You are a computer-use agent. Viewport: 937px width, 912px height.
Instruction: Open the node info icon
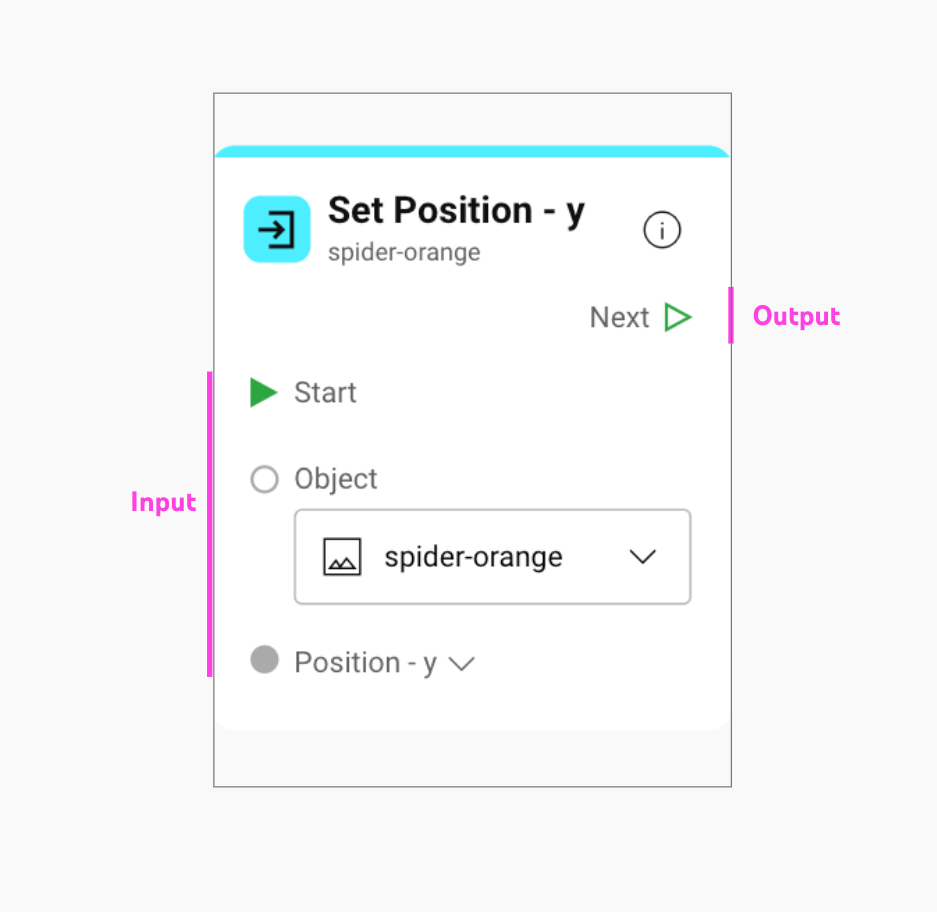click(661, 231)
